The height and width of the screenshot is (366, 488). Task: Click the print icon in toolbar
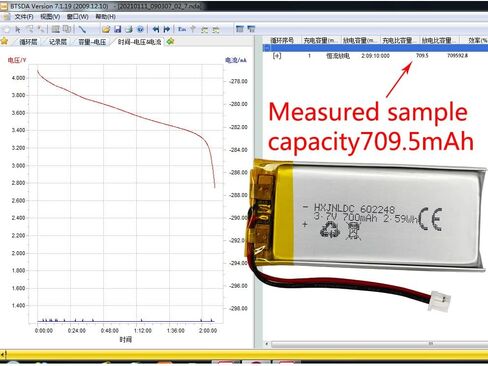(129, 29)
